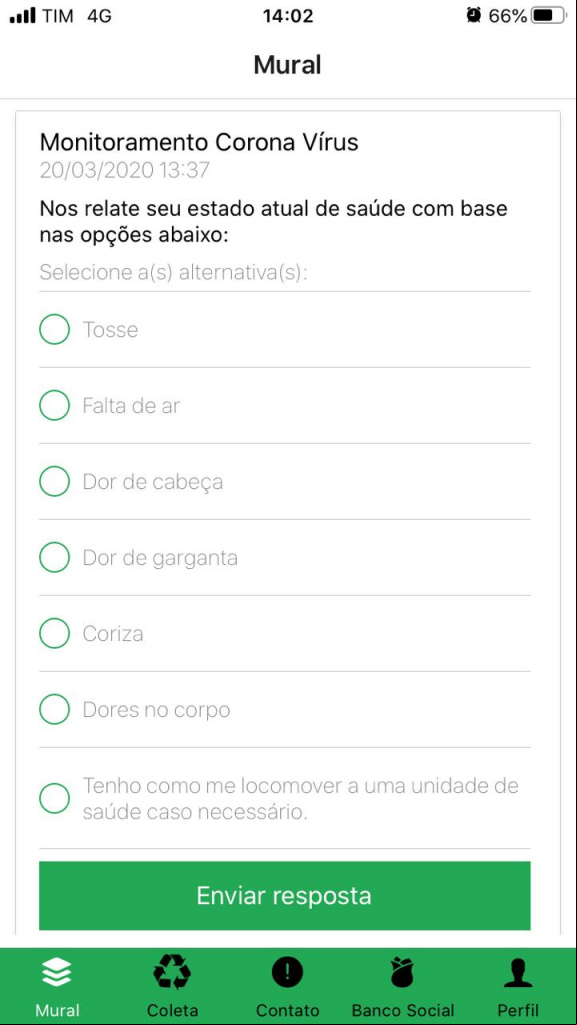The image size is (577, 1025).
Task: Tap the cellular signal bars icon
Action: (23, 16)
